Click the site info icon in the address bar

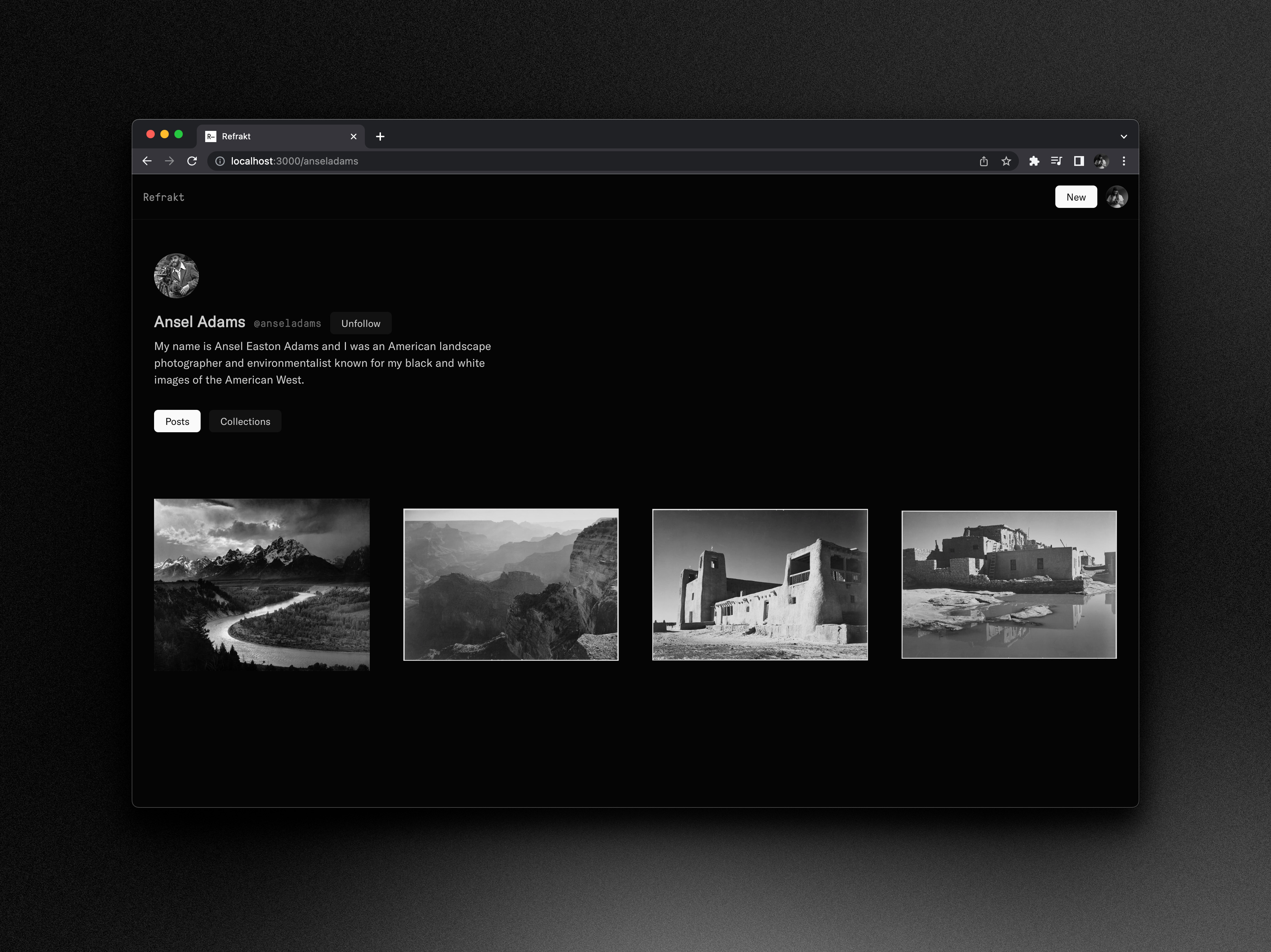[220, 161]
